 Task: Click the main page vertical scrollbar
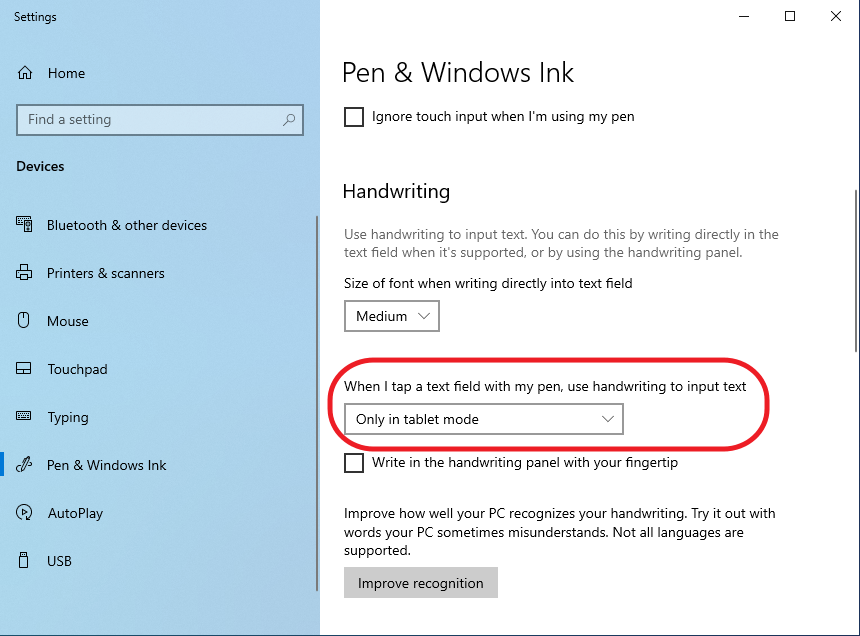tap(856, 271)
